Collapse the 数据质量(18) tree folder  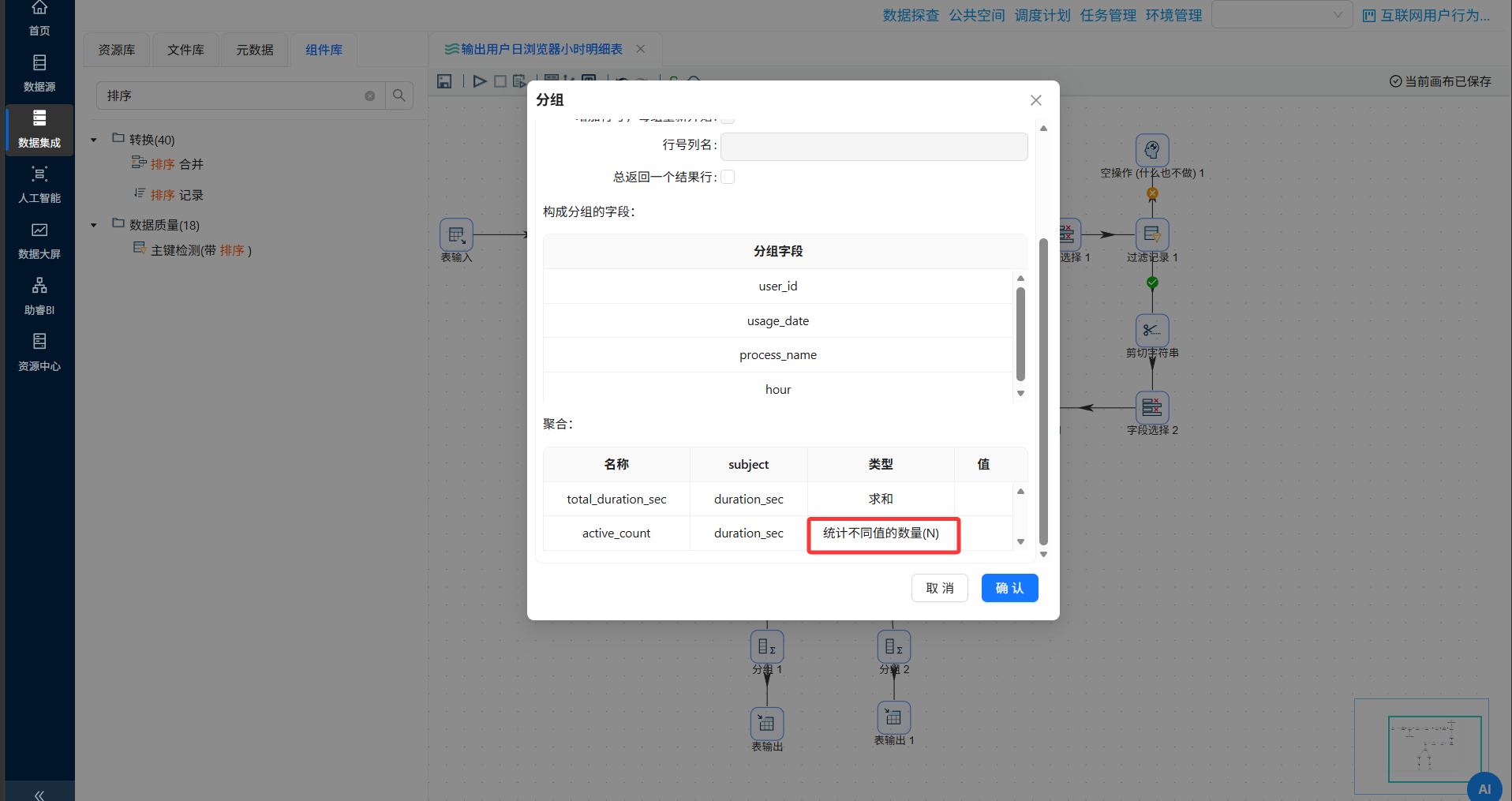[x=93, y=225]
